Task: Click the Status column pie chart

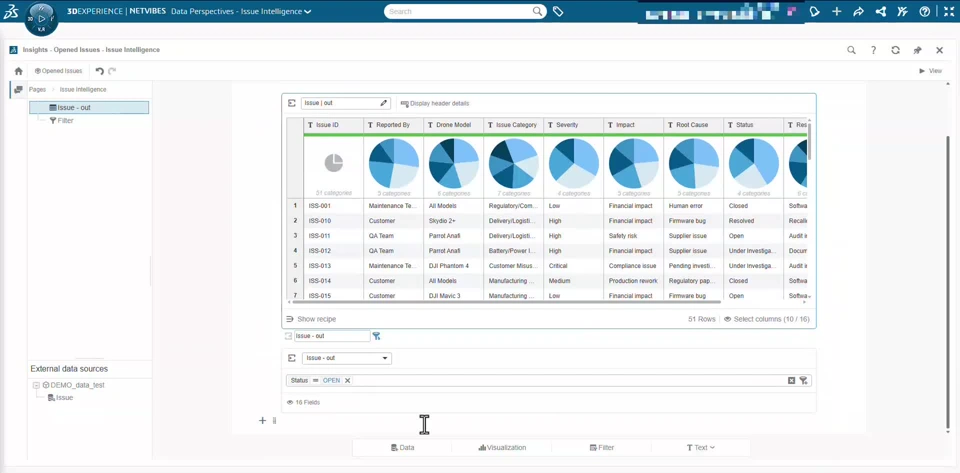Action: click(x=754, y=163)
